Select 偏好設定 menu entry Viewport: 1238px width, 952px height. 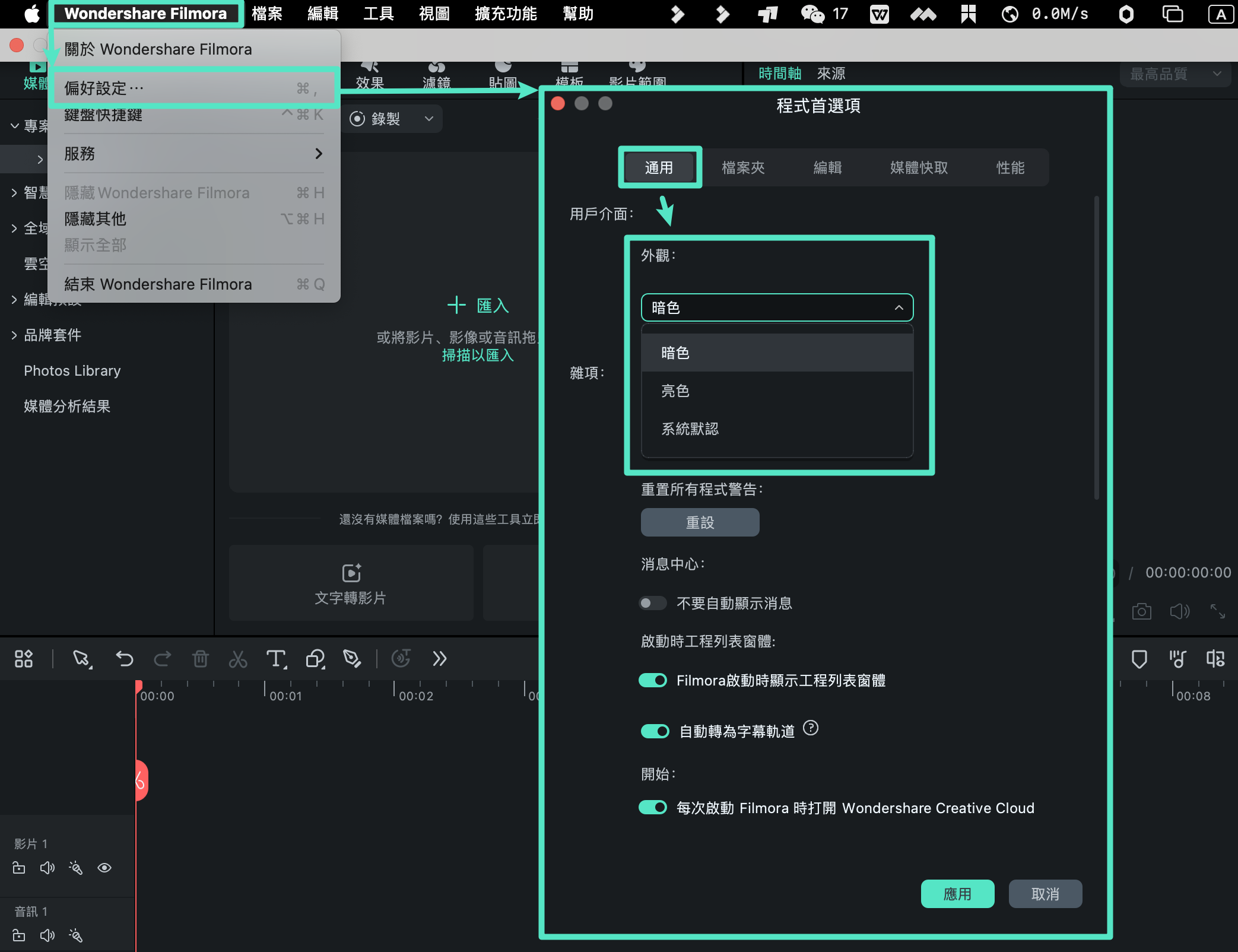pyautogui.click(x=193, y=88)
